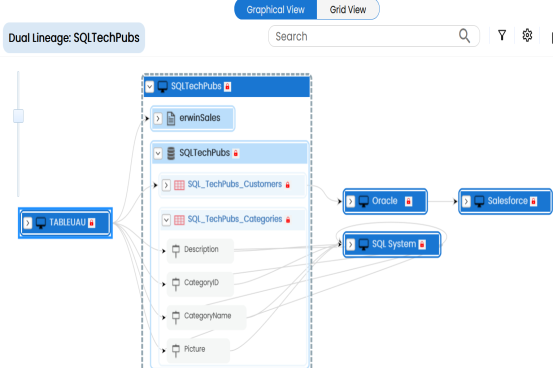This screenshot has height=368, width=553.
Task: Open the settings gear icon
Action: pos(527,35)
